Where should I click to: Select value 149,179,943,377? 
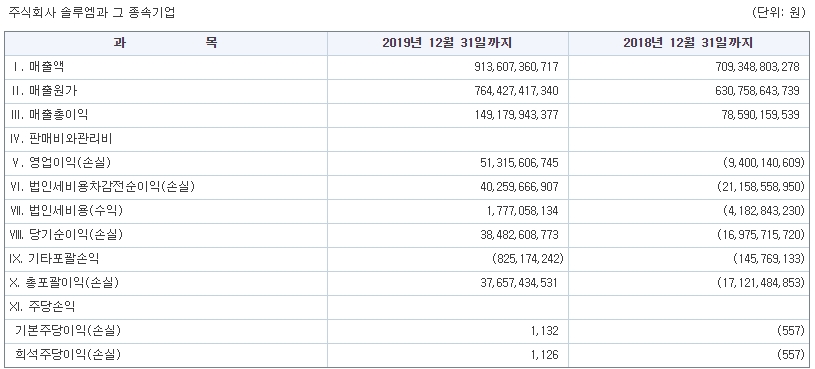pos(517,115)
